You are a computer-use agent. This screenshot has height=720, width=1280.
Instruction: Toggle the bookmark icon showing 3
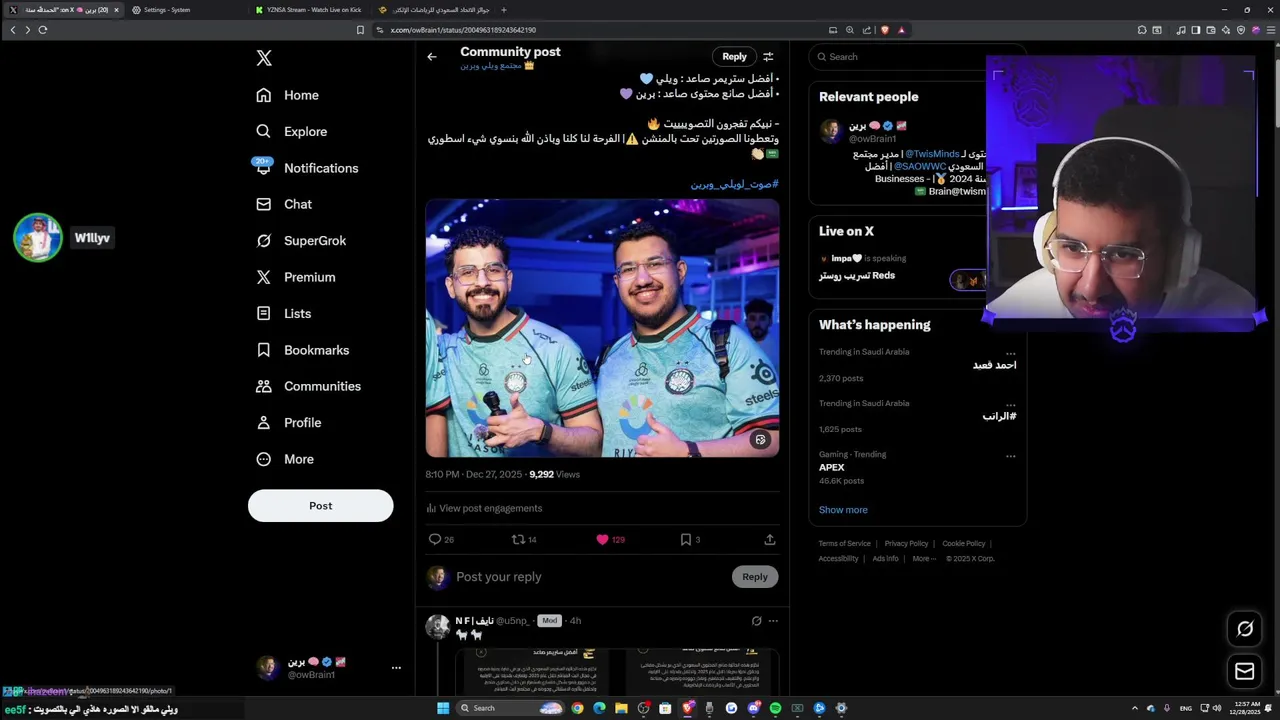click(685, 539)
